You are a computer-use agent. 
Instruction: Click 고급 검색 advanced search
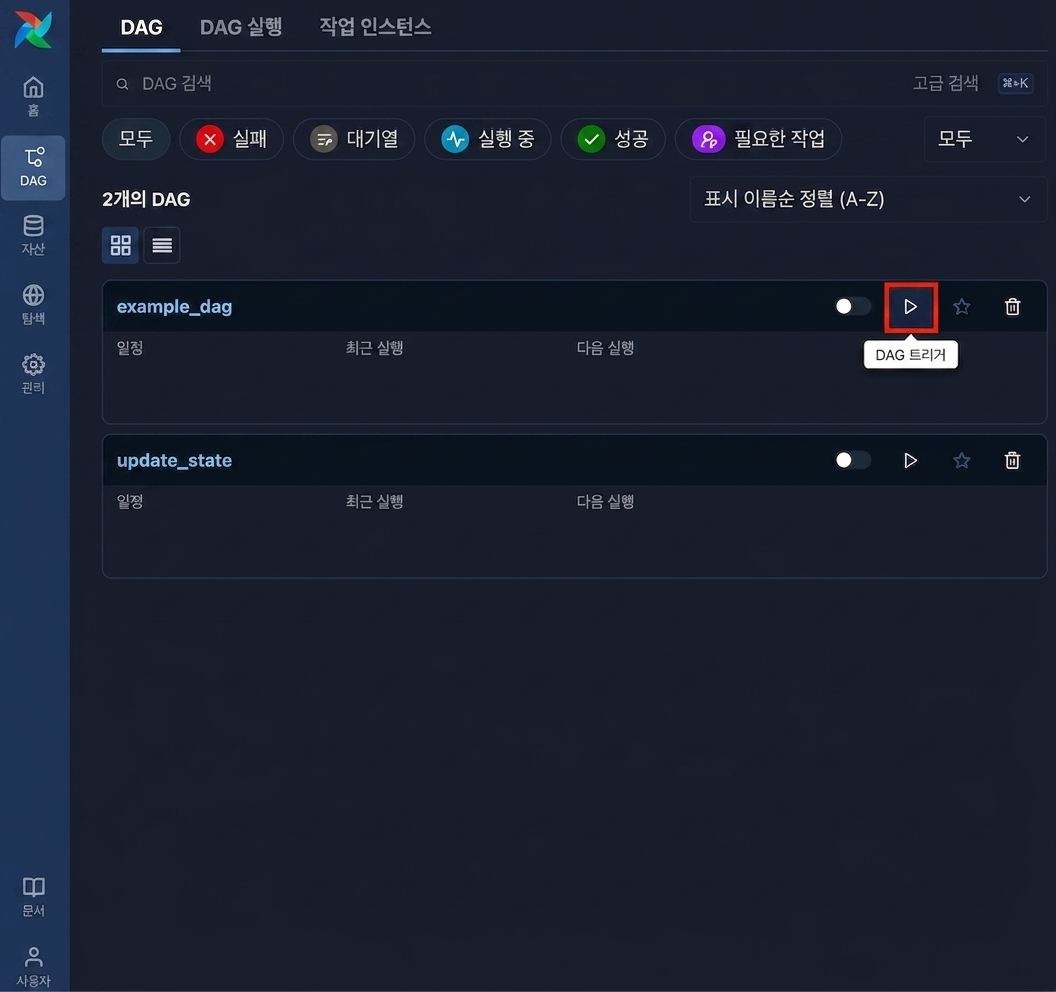pyautogui.click(x=946, y=84)
